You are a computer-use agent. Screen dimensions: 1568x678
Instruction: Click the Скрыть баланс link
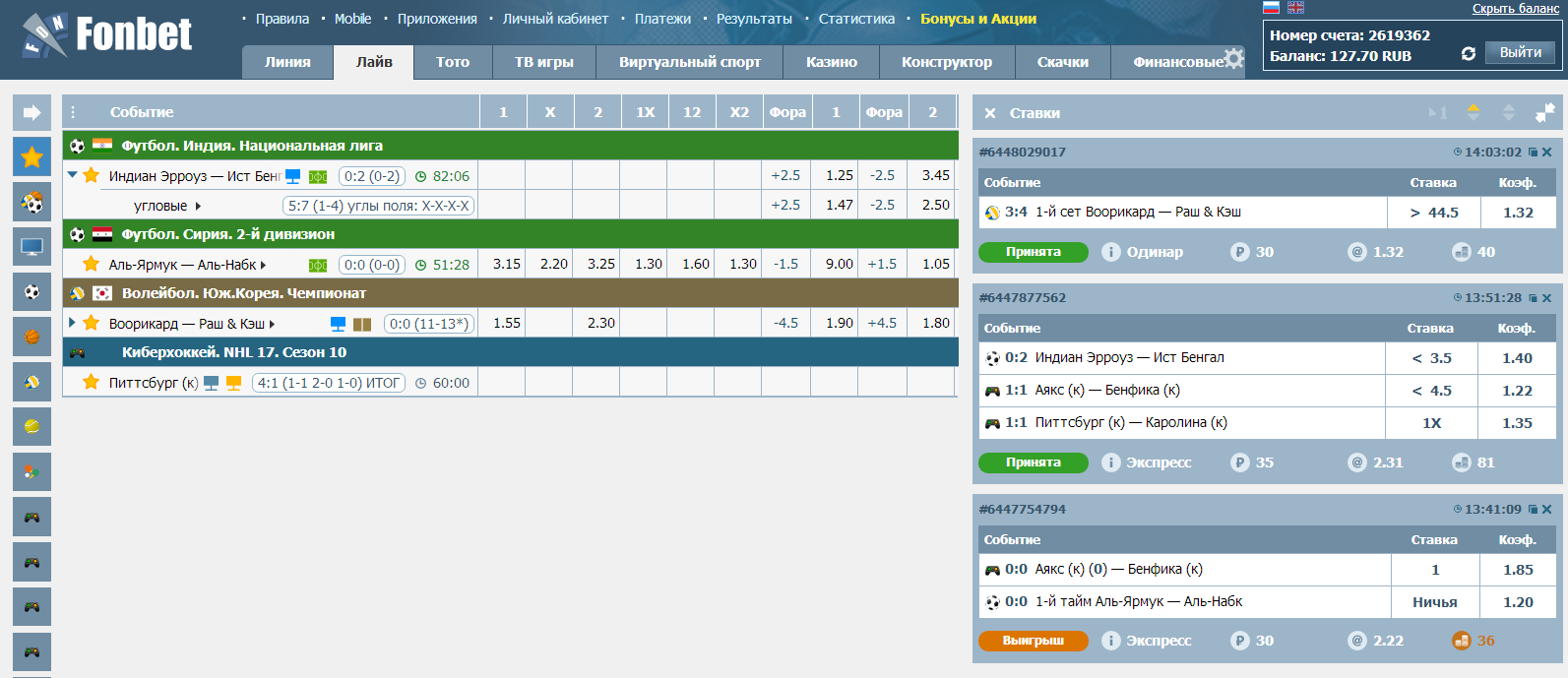coord(1515,9)
